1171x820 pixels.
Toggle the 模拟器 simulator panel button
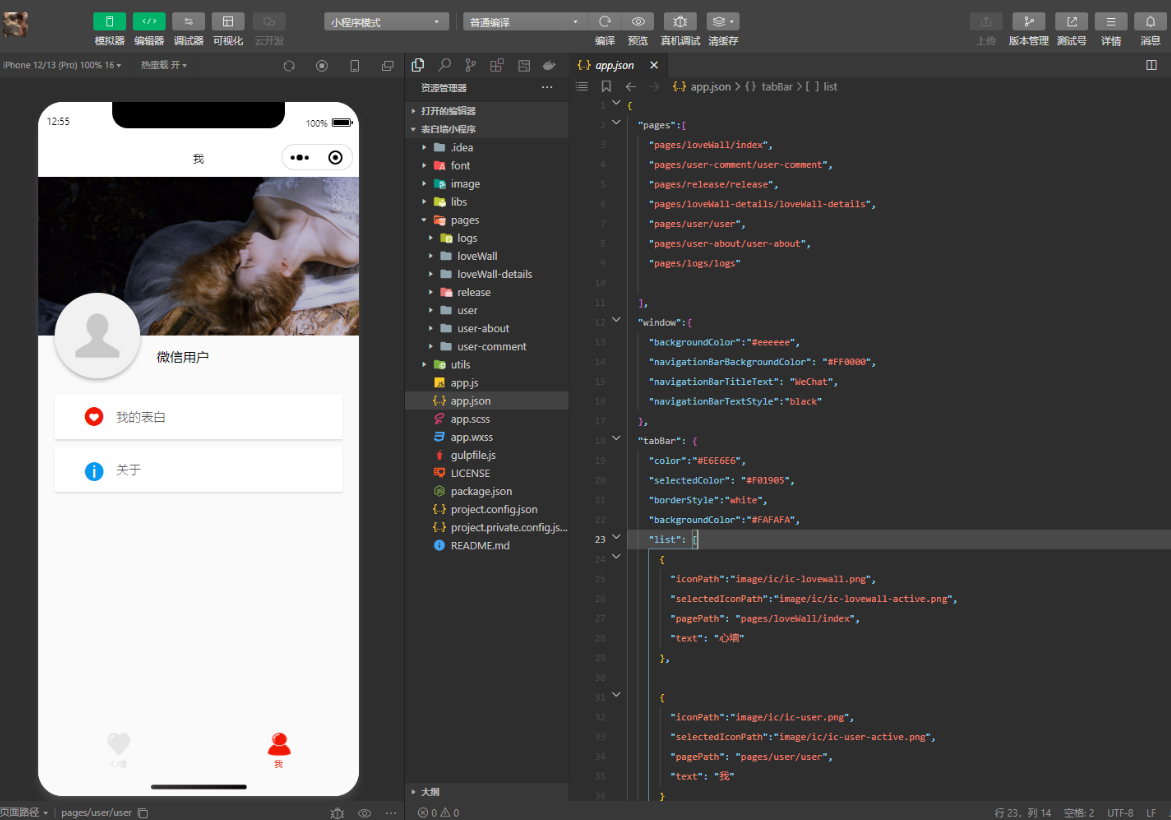point(109,22)
